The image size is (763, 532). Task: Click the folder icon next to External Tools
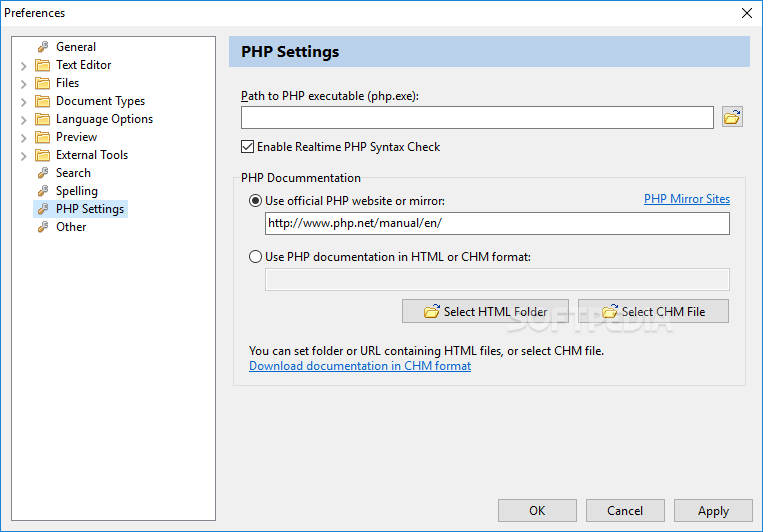tap(42, 155)
